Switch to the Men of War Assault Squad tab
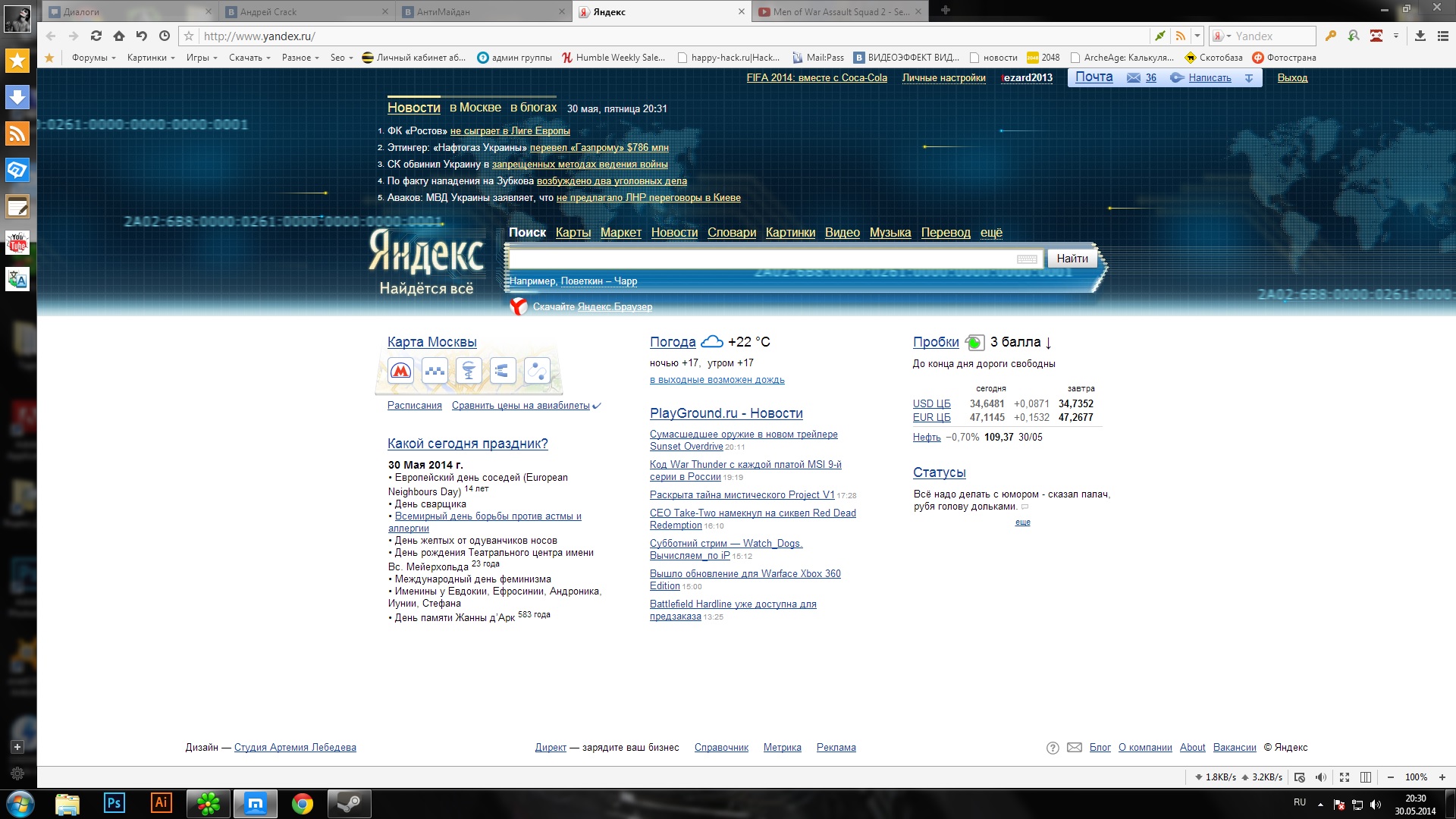Viewport: 1456px width, 819px height. tap(839, 12)
